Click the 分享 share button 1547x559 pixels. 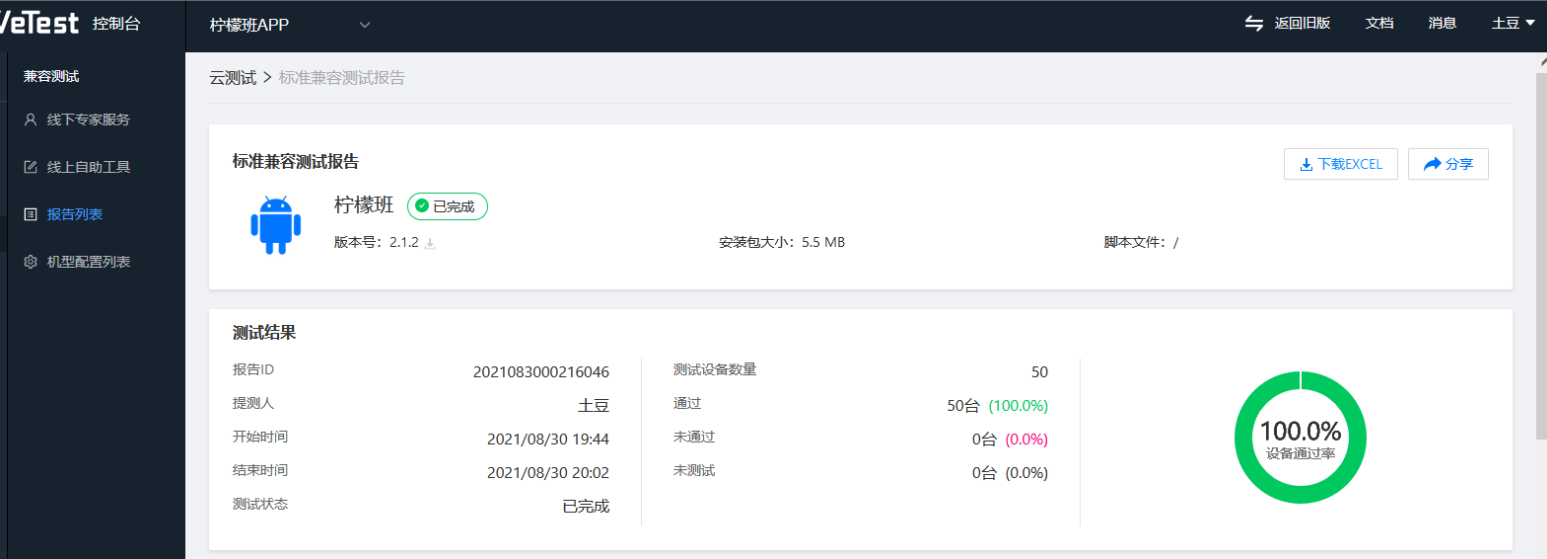tap(1448, 164)
